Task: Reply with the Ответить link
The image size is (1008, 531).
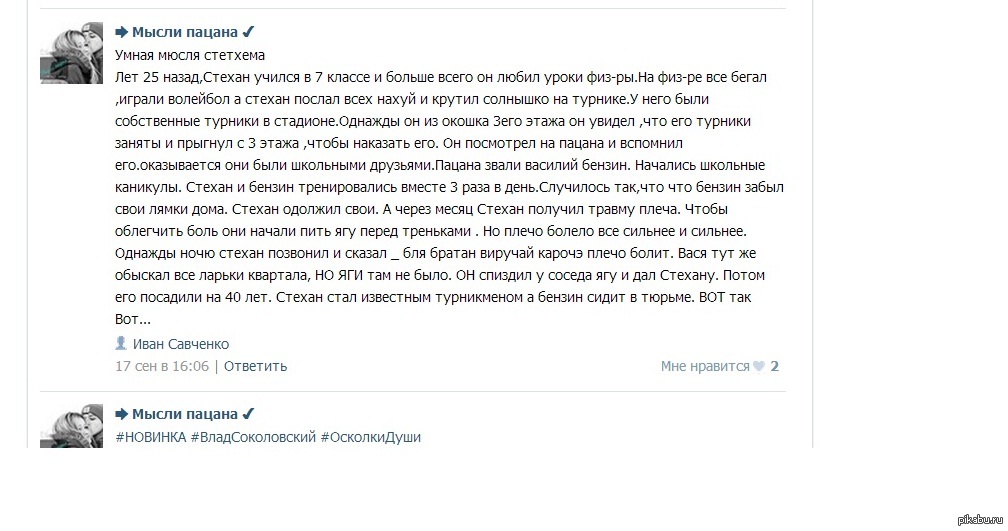Action: click(255, 366)
